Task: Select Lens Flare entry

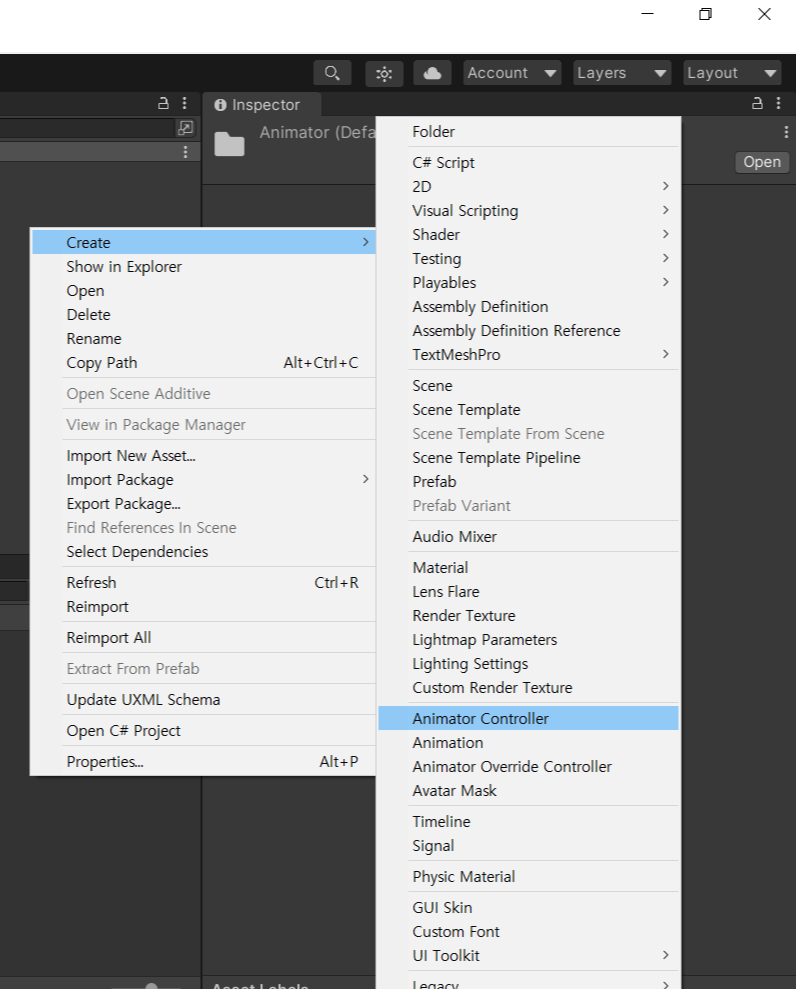Action: [529, 592]
